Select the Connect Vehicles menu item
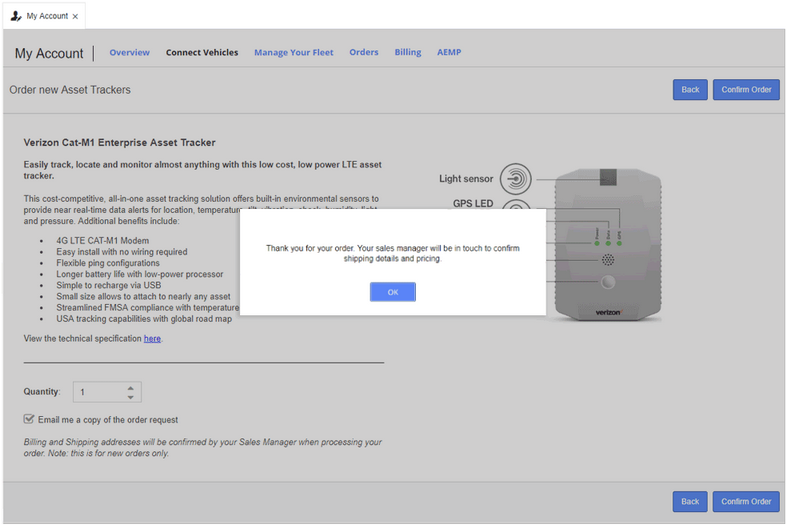This screenshot has width=787, height=525. coord(202,52)
